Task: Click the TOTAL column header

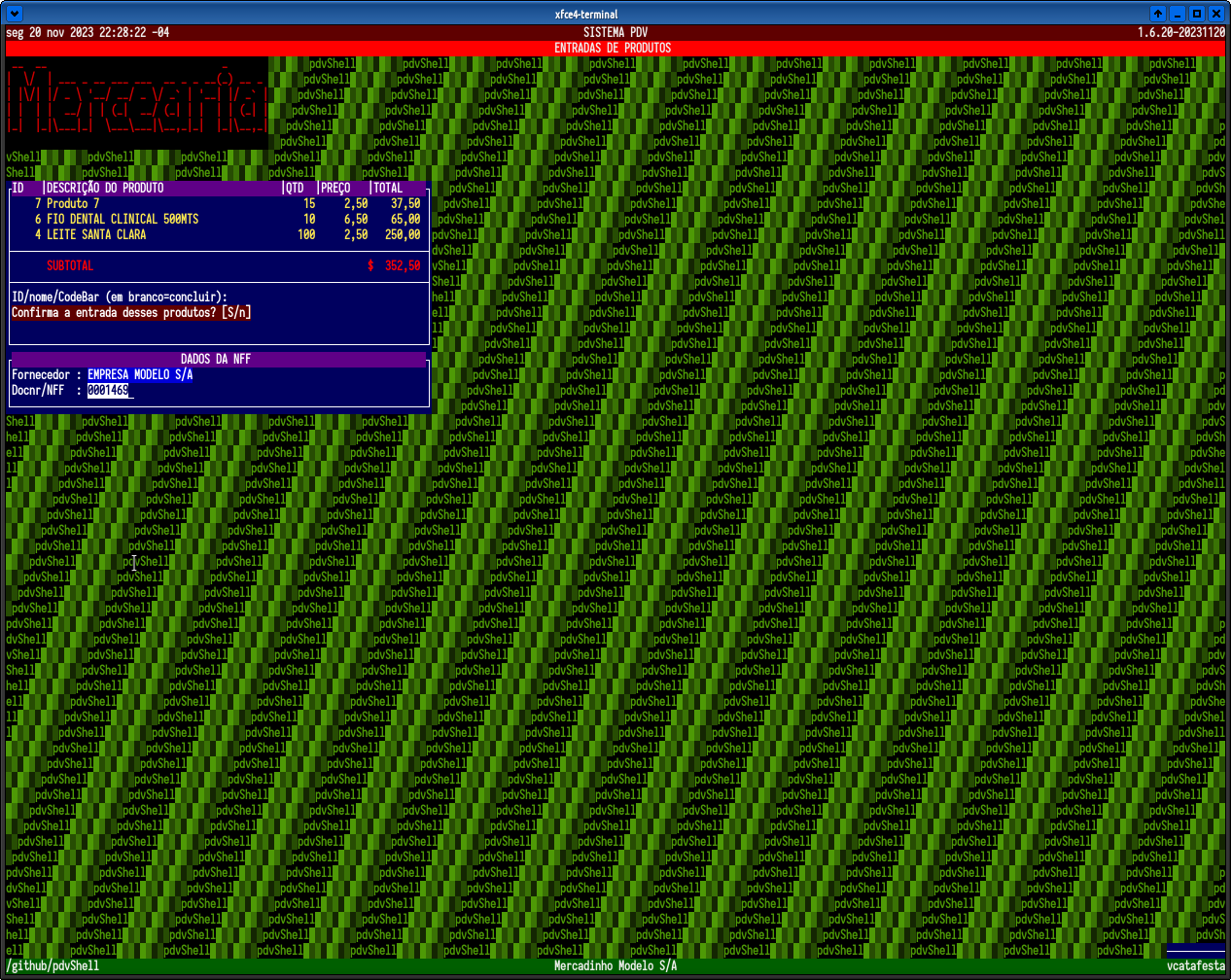Action: (388, 188)
